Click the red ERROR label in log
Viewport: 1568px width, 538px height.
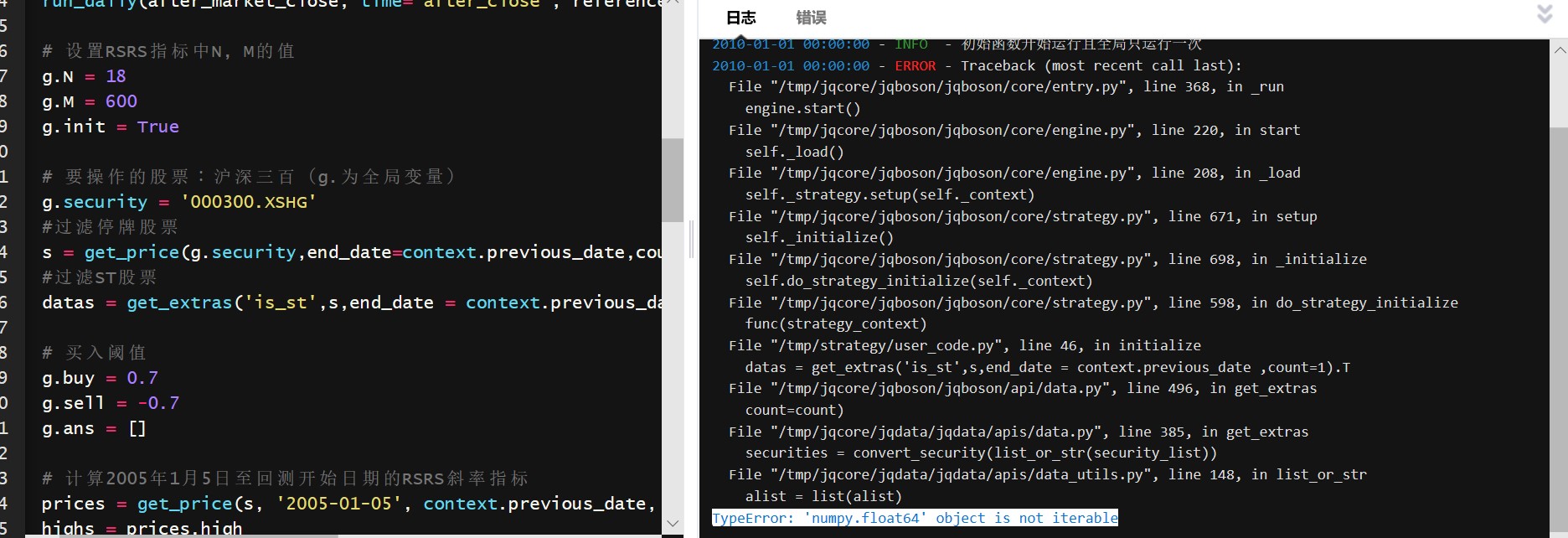pos(915,65)
